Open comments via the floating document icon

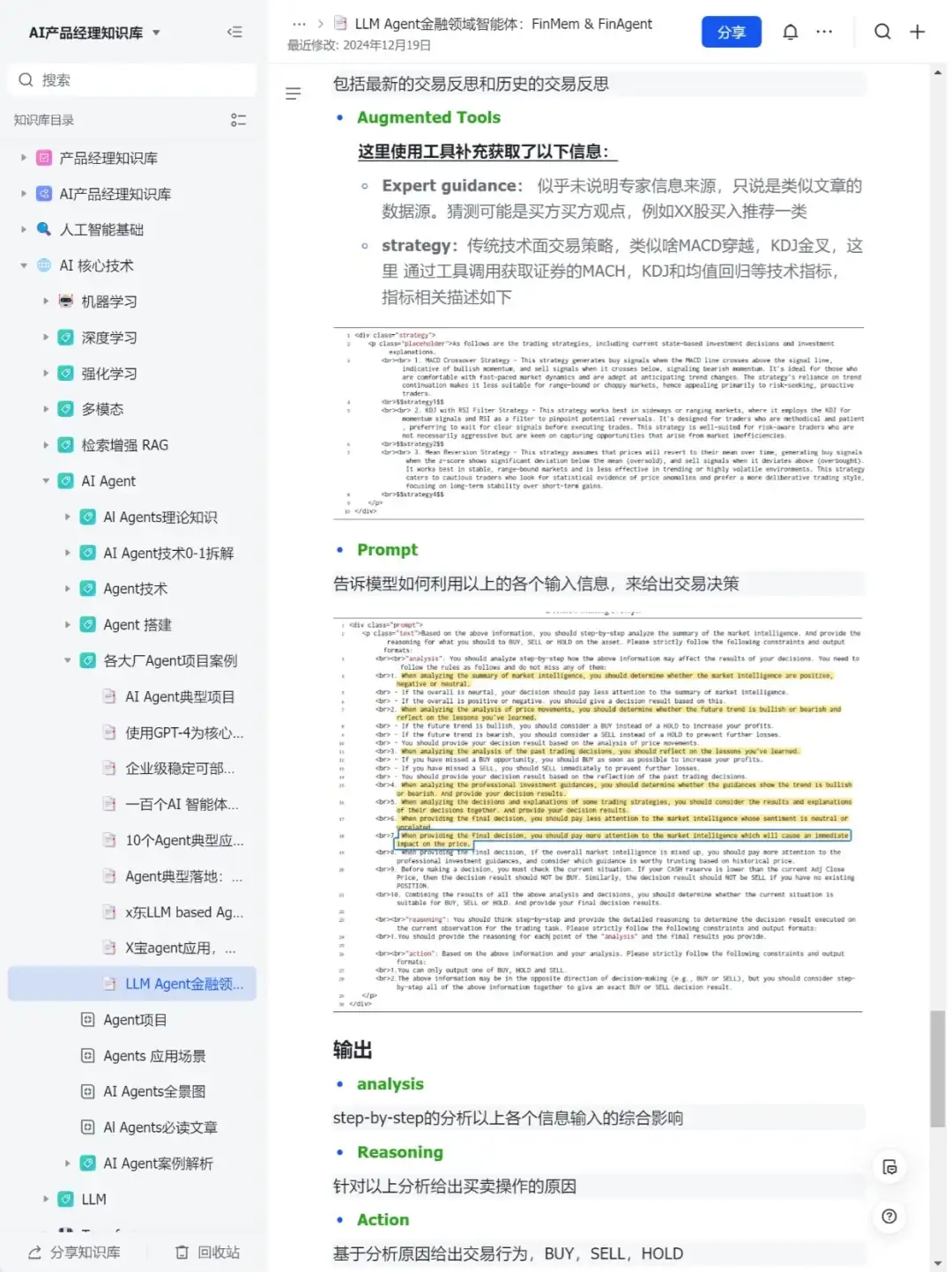click(x=890, y=1167)
